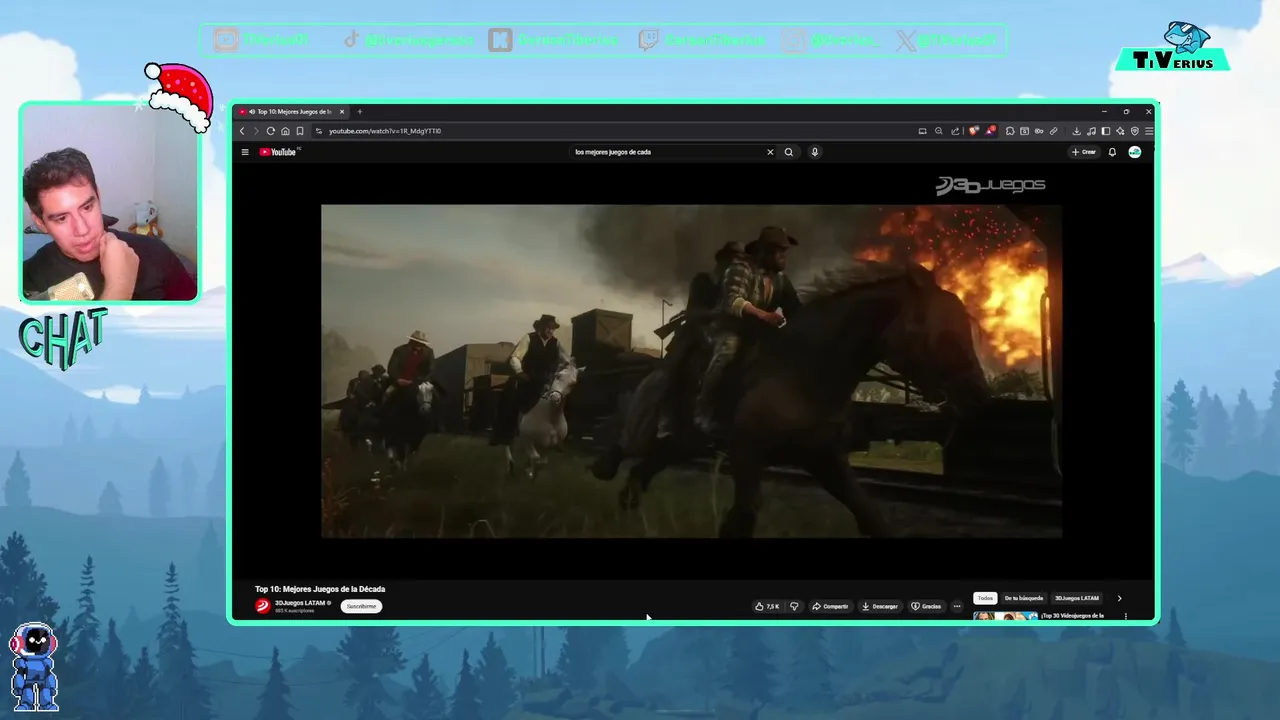
Task: Open VPN shield icon in toolbar
Action: tap(1135, 131)
